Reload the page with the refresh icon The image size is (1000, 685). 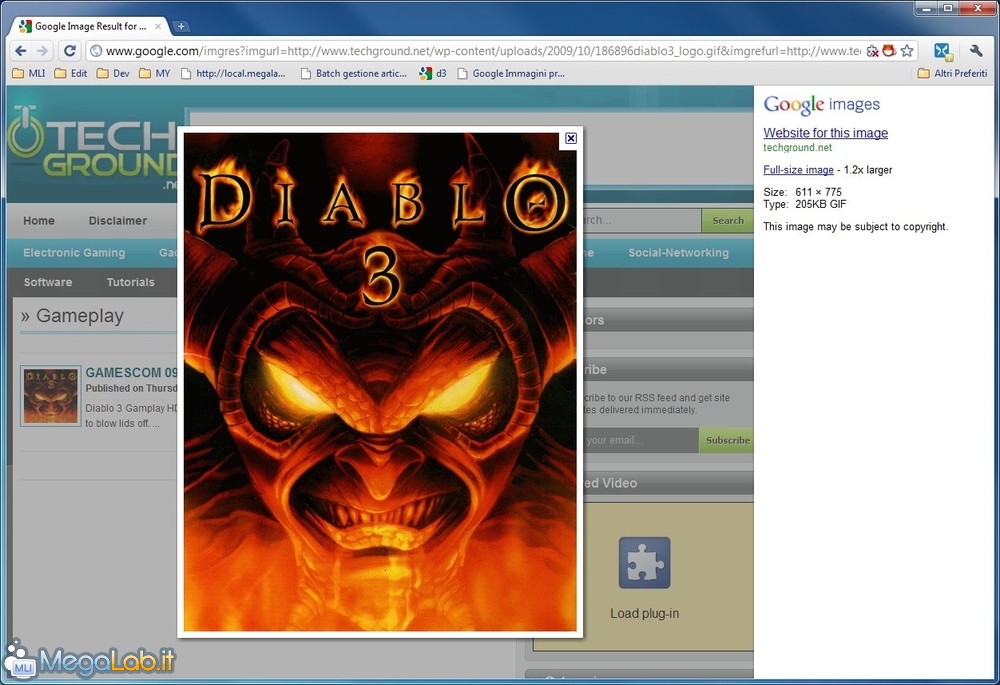tap(70, 51)
